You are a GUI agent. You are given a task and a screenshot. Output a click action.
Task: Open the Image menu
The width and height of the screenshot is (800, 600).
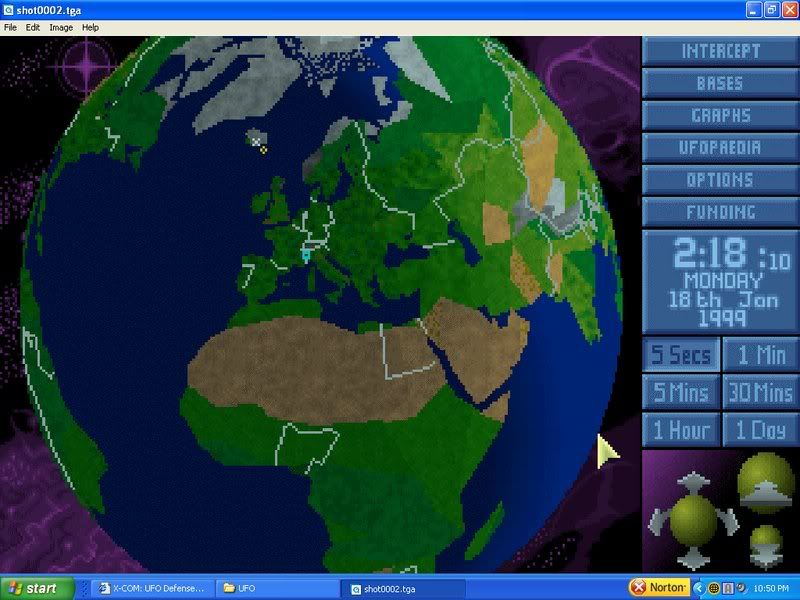click(x=61, y=28)
